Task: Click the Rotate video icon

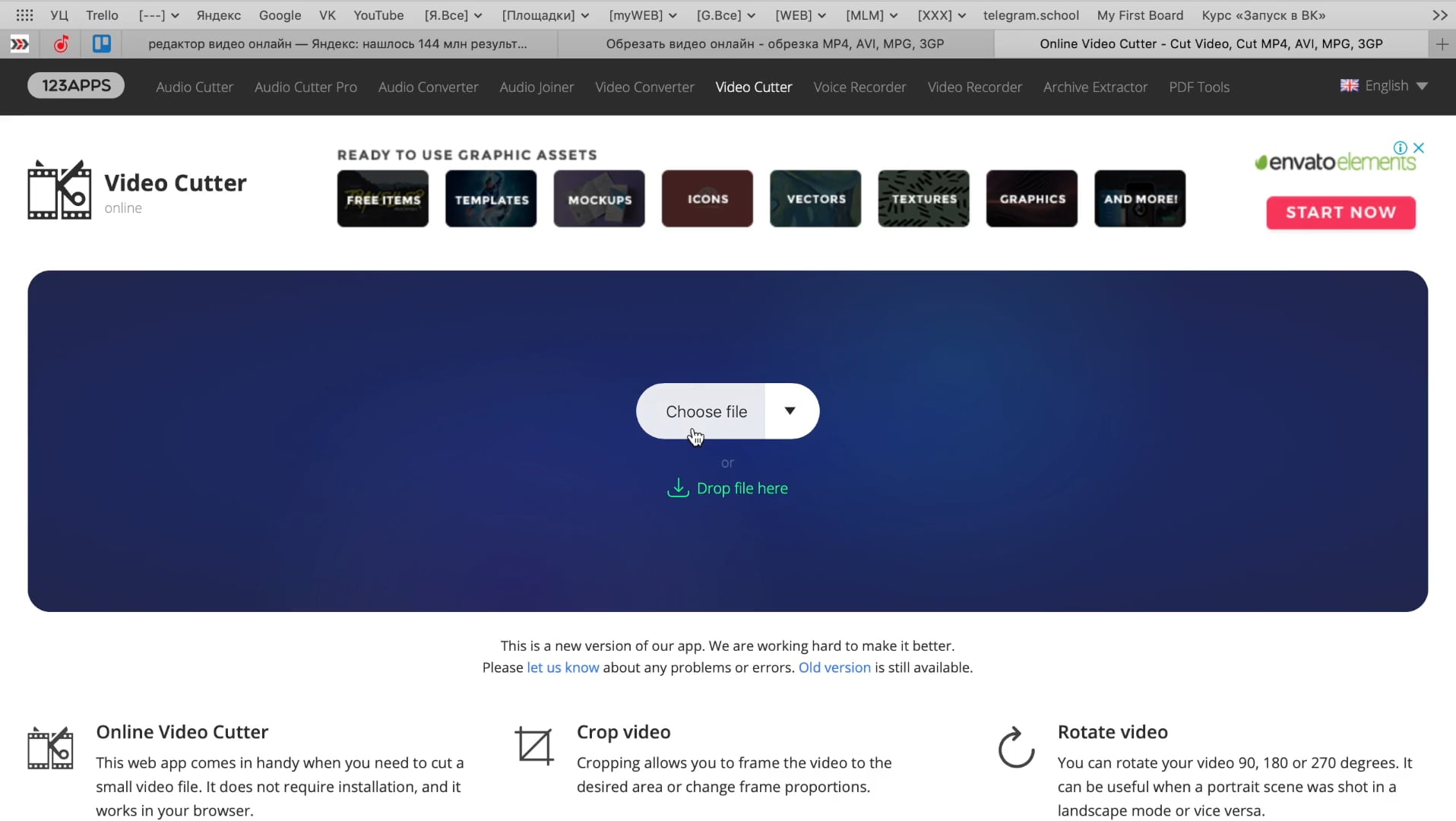Action: (1016, 748)
